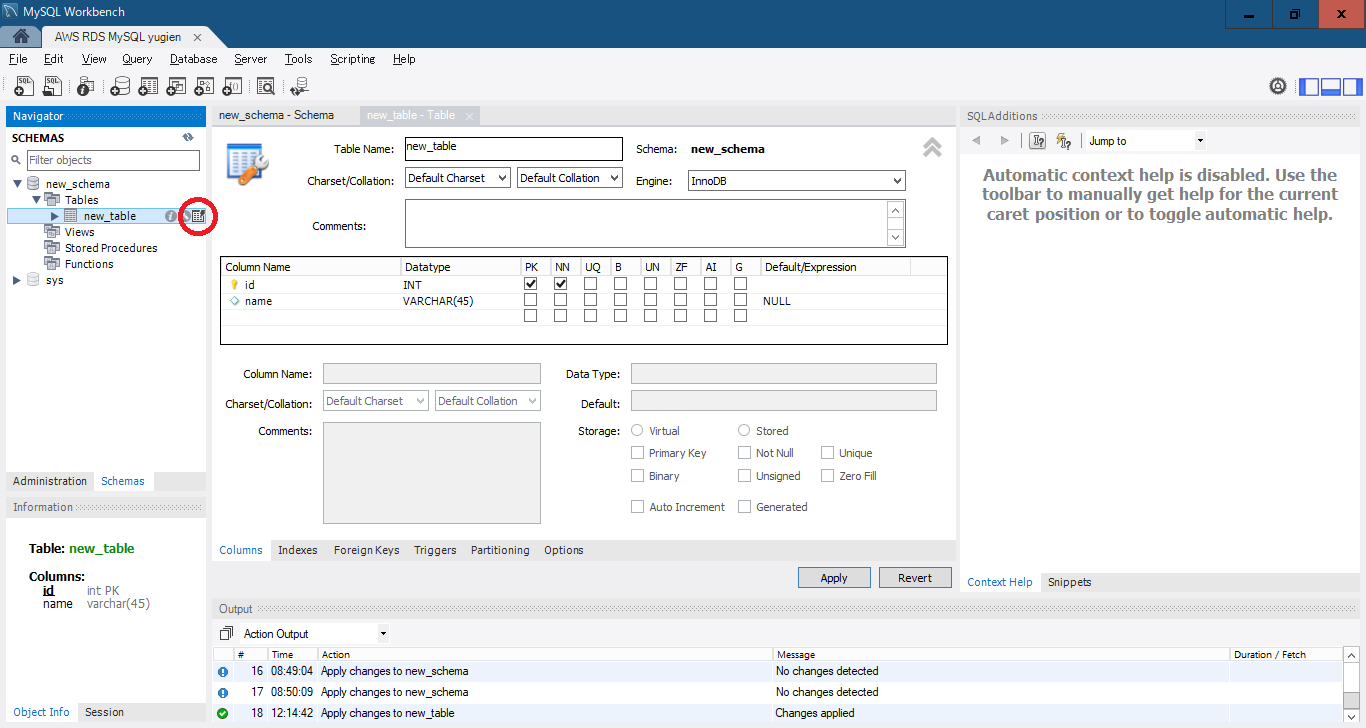The image size is (1366, 728).
Task: Switch to the Snippets tab
Action: (1069, 582)
